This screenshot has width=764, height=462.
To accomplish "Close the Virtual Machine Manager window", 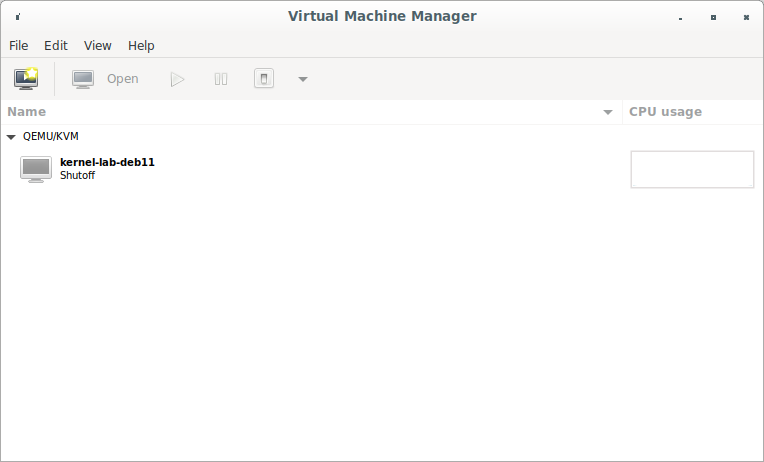I will (746, 18).
